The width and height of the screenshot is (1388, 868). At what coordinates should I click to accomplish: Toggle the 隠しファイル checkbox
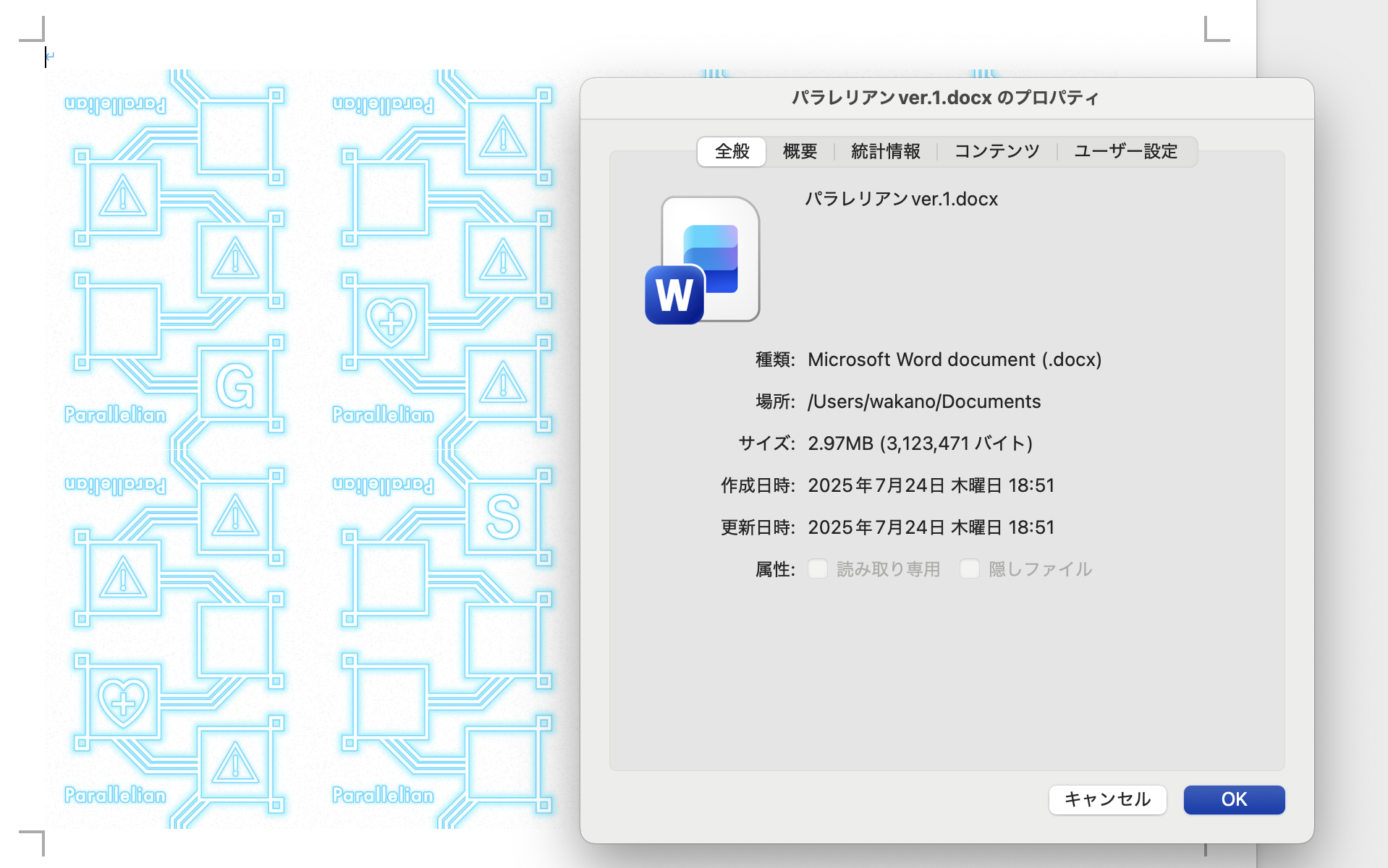(x=970, y=569)
